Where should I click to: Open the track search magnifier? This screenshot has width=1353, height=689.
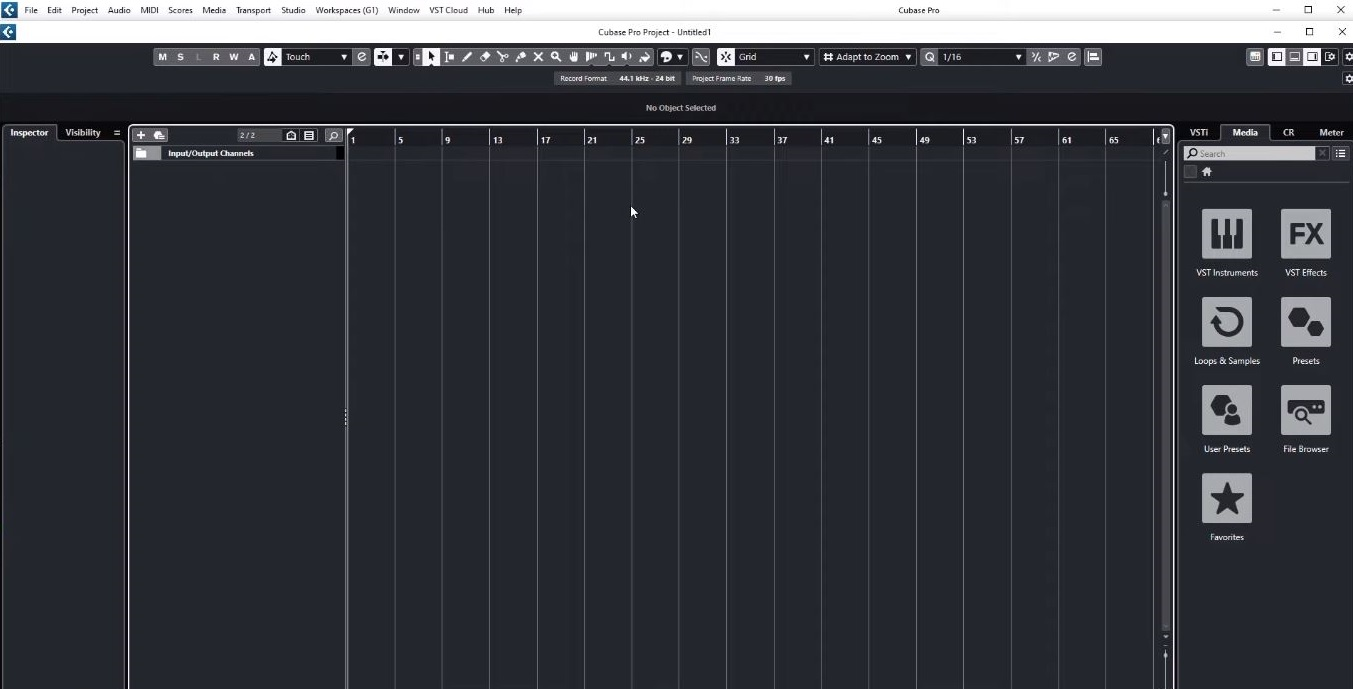pos(334,135)
